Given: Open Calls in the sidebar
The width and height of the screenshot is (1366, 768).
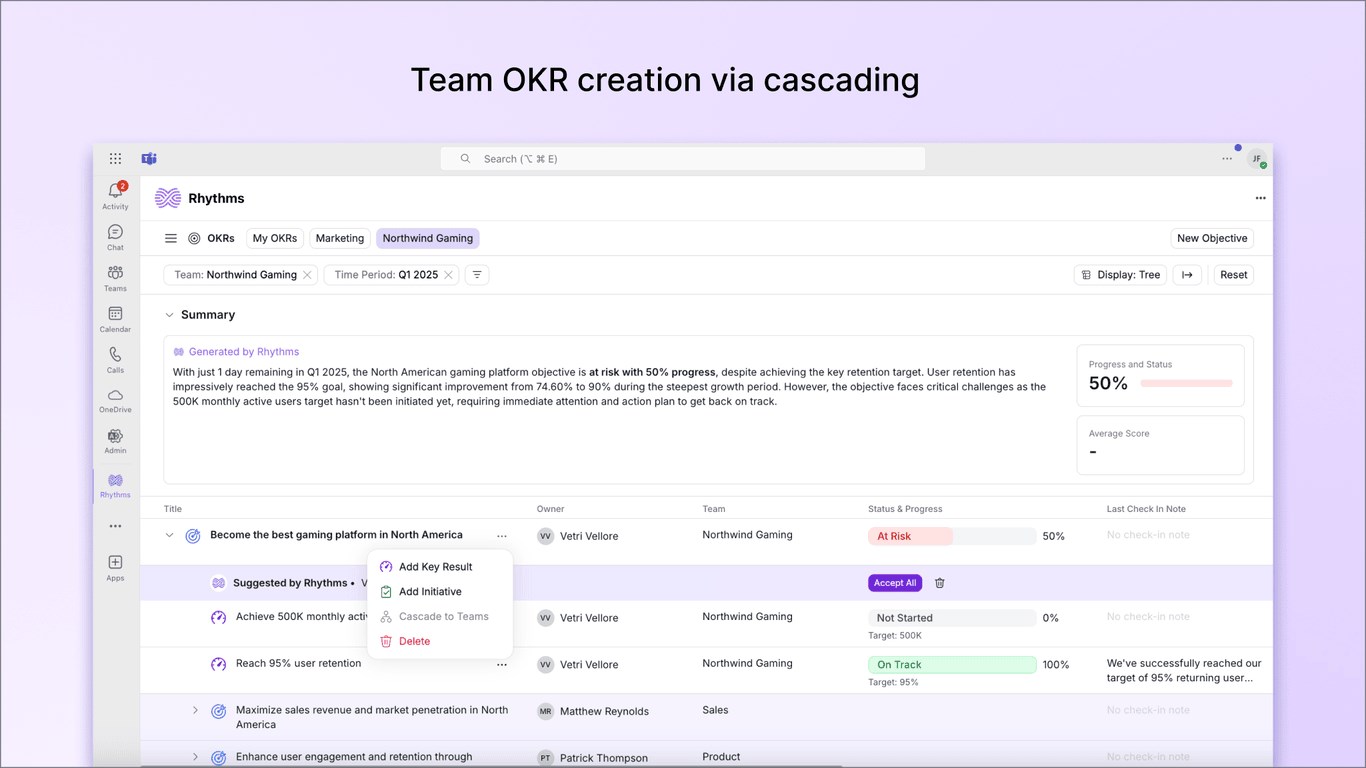Looking at the screenshot, I should [115, 360].
